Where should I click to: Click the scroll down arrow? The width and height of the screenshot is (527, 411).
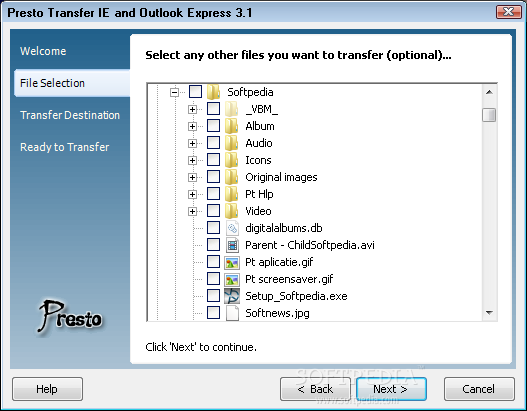click(x=489, y=313)
